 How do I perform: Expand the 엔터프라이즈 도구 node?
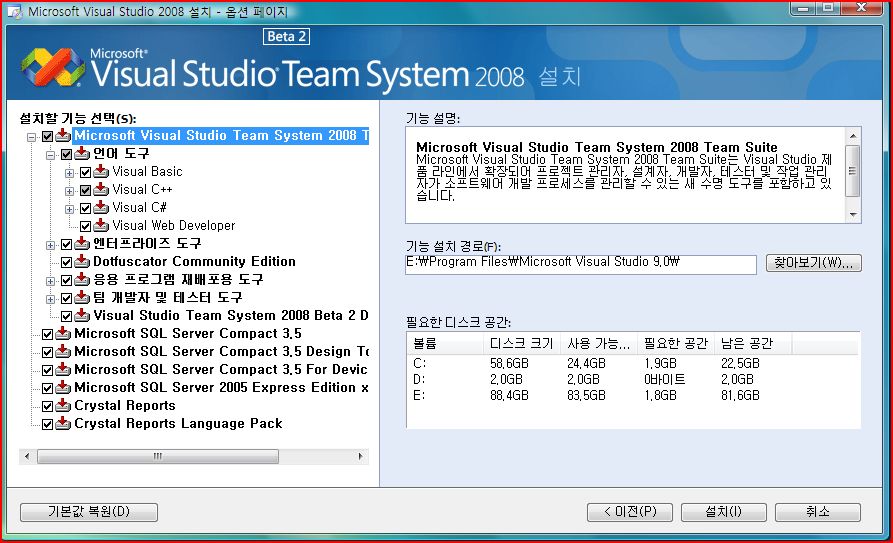51,246
